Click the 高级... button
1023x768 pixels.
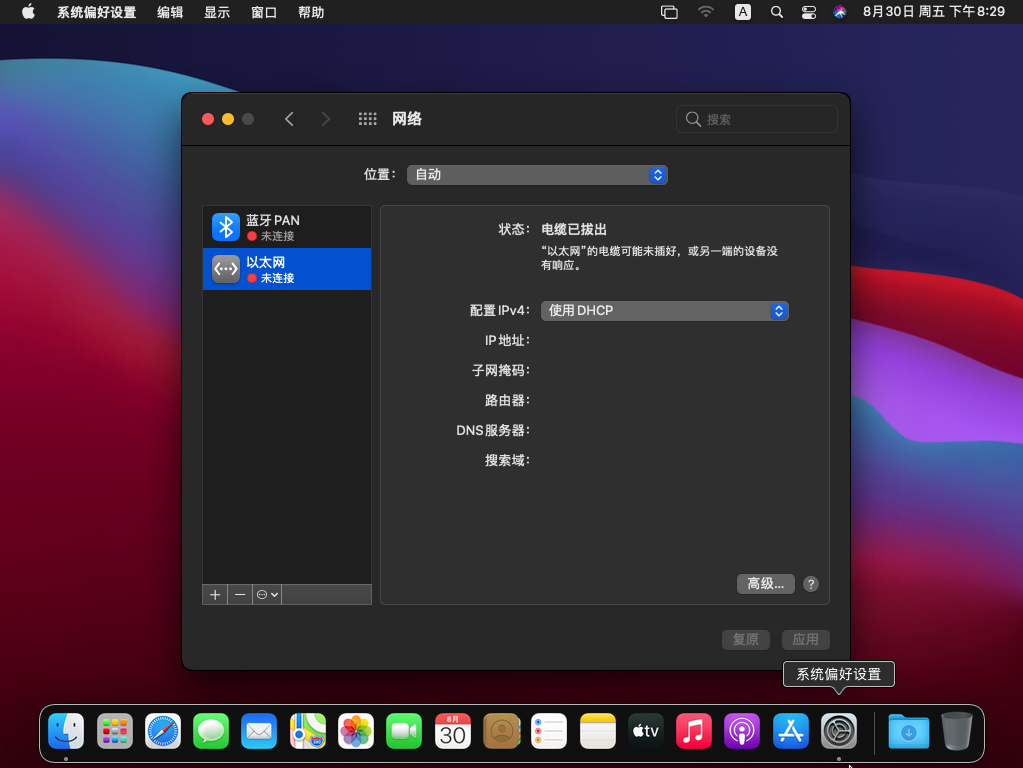pyautogui.click(x=765, y=584)
